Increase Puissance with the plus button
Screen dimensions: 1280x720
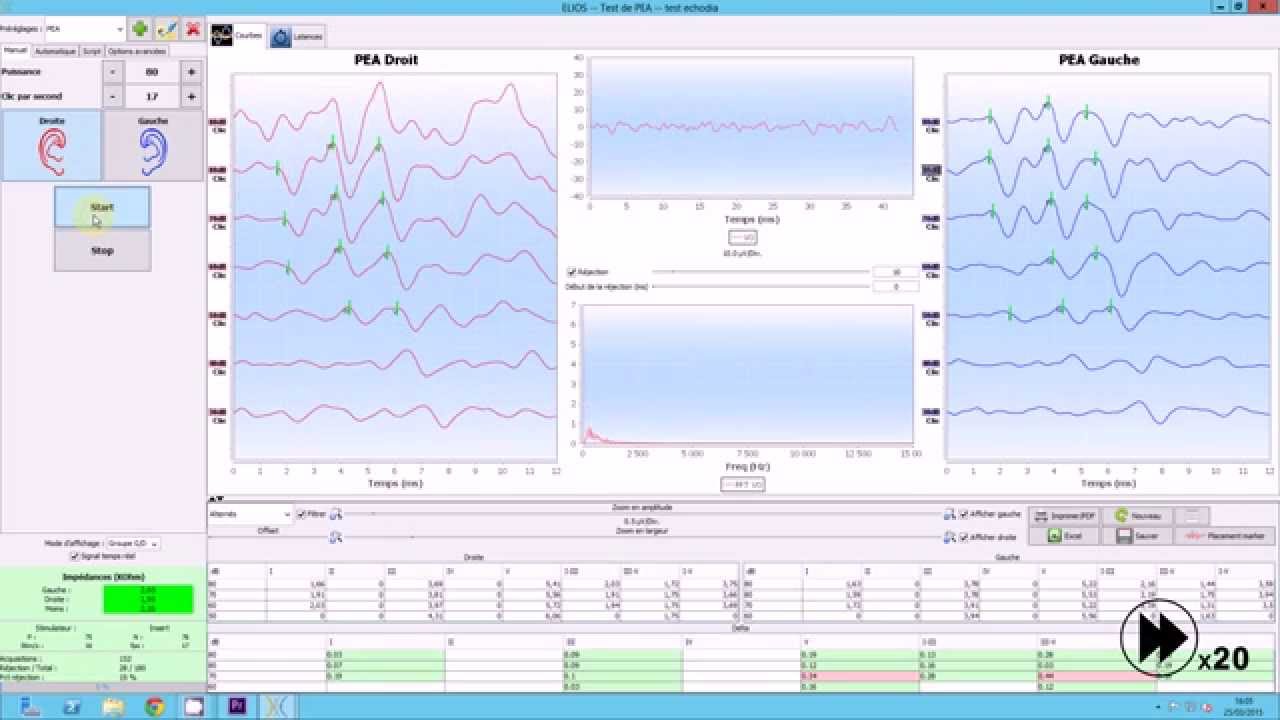tap(191, 72)
